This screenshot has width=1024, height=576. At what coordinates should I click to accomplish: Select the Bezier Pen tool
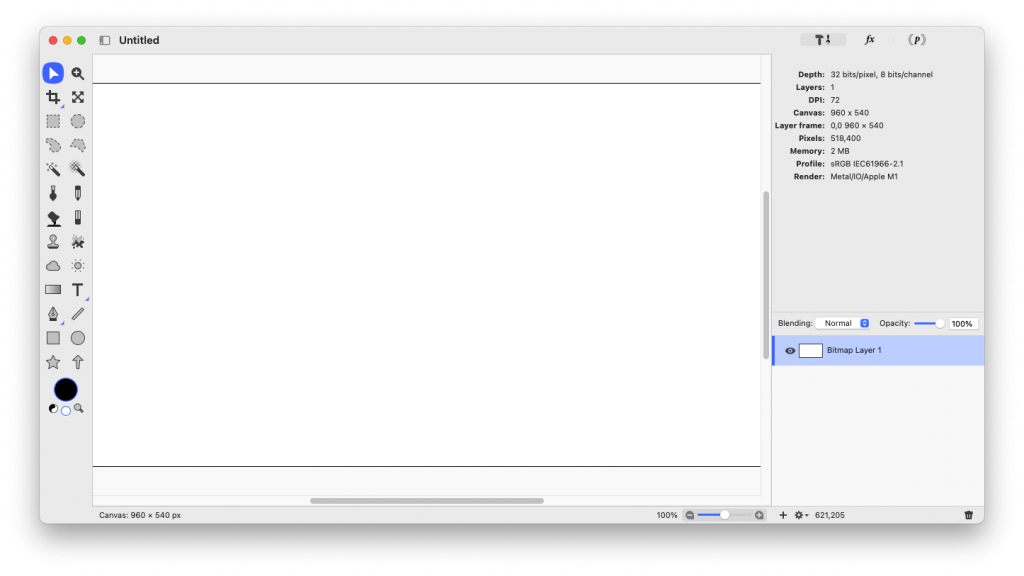[x=53, y=313]
